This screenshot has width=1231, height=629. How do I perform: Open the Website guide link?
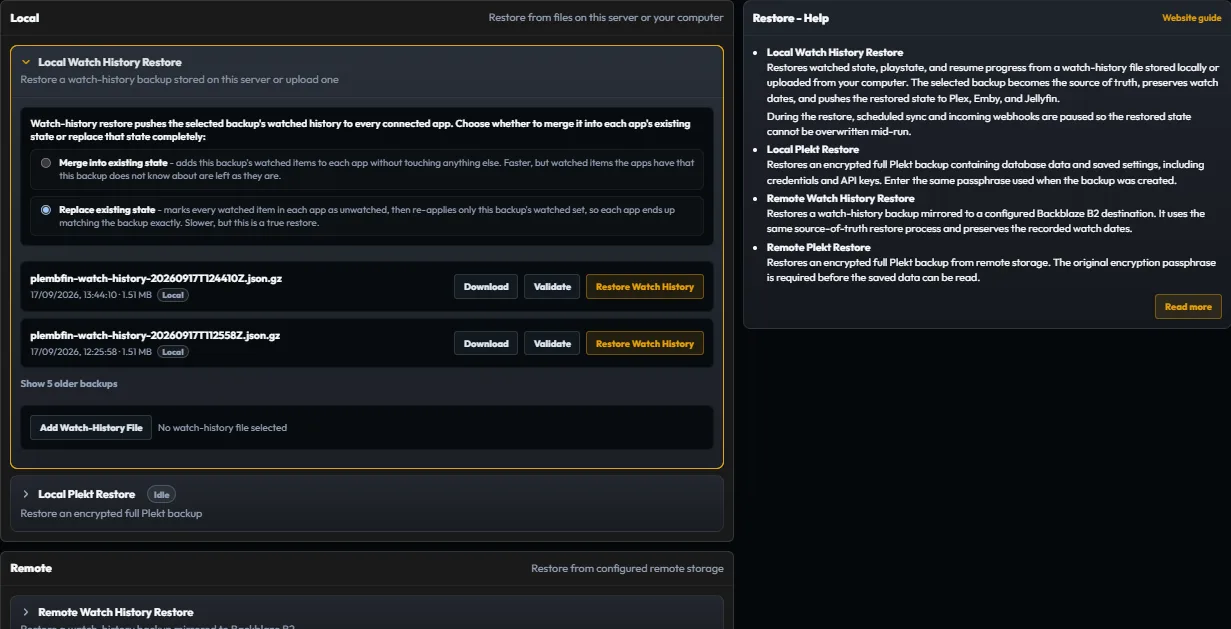(1192, 18)
